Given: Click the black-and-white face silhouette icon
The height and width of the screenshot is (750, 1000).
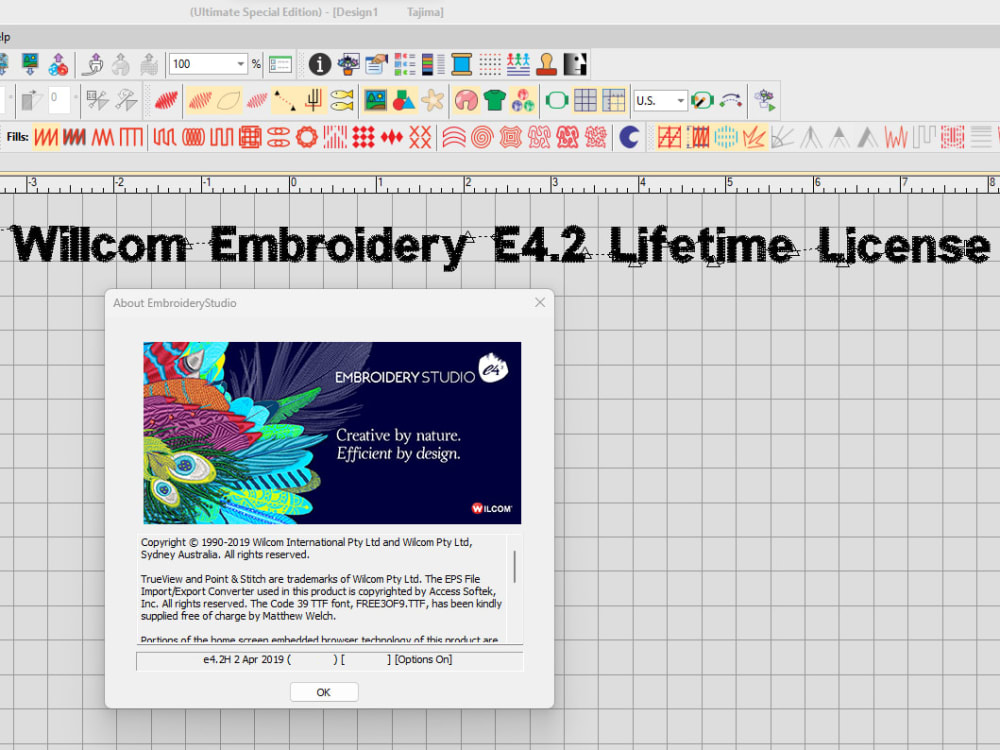Looking at the screenshot, I should [x=575, y=64].
